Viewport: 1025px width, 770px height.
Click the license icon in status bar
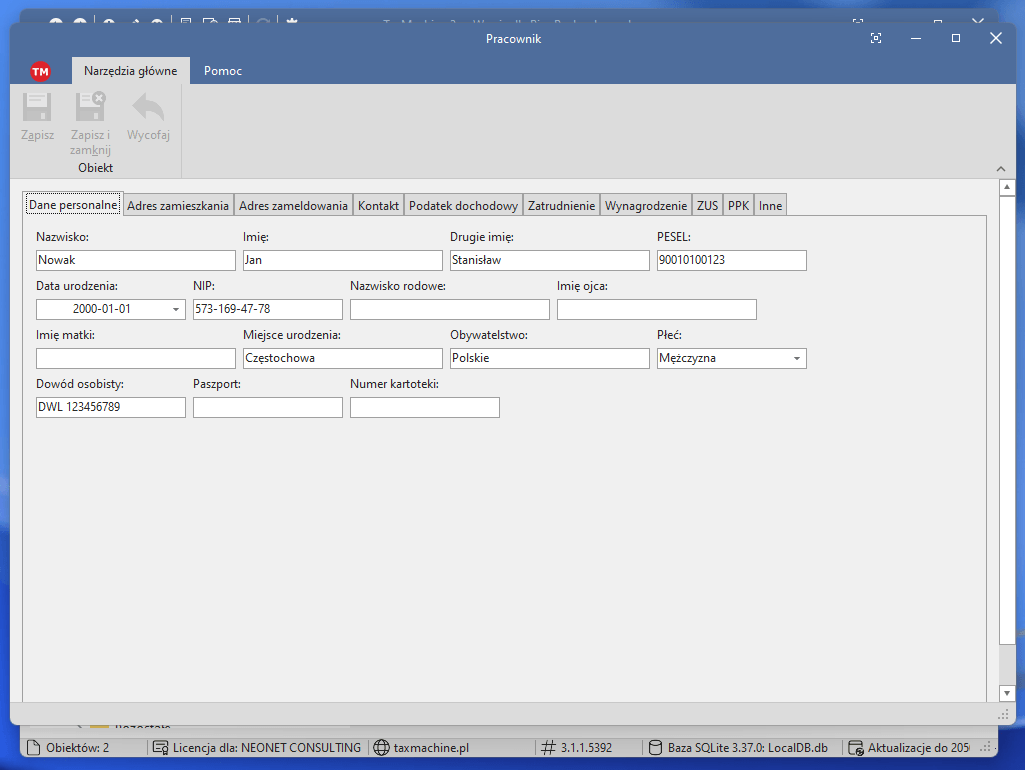pyautogui.click(x=160, y=747)
